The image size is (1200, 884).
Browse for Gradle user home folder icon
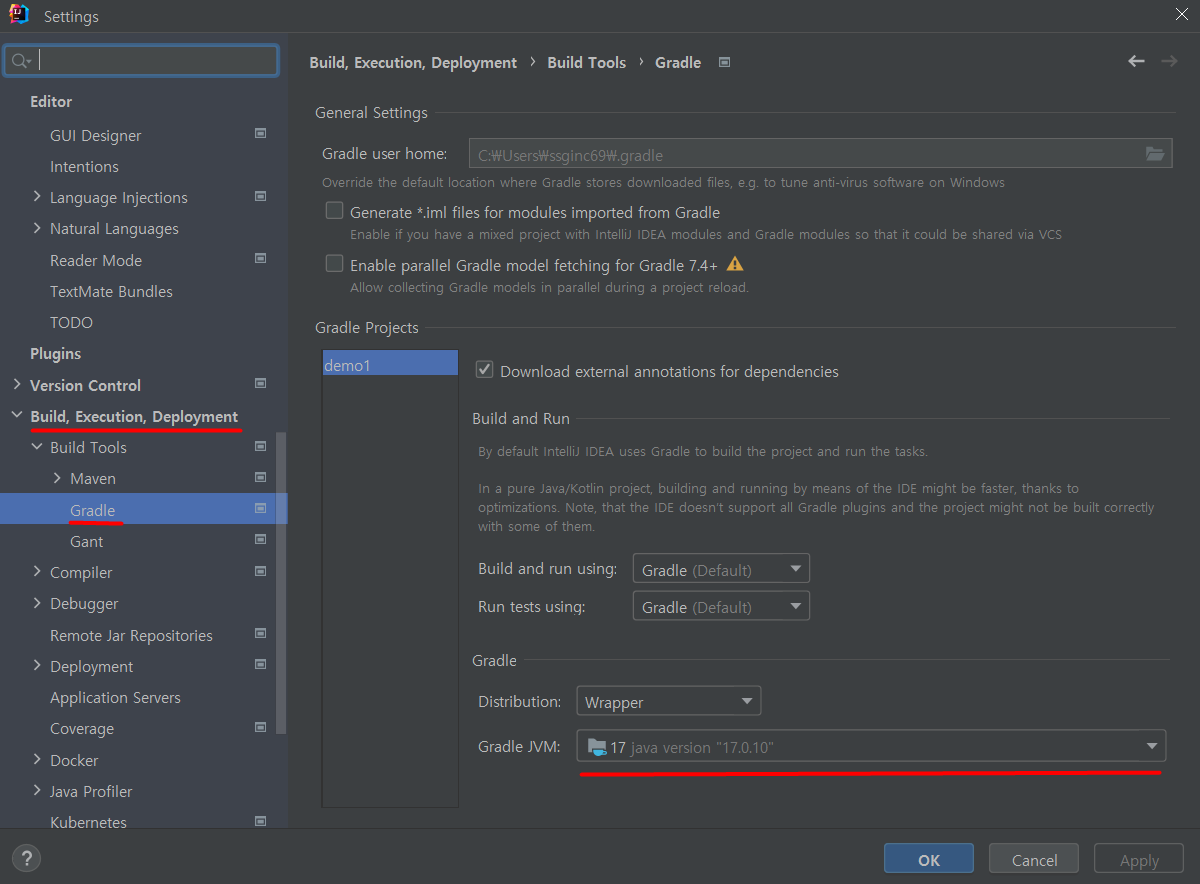1155,154
